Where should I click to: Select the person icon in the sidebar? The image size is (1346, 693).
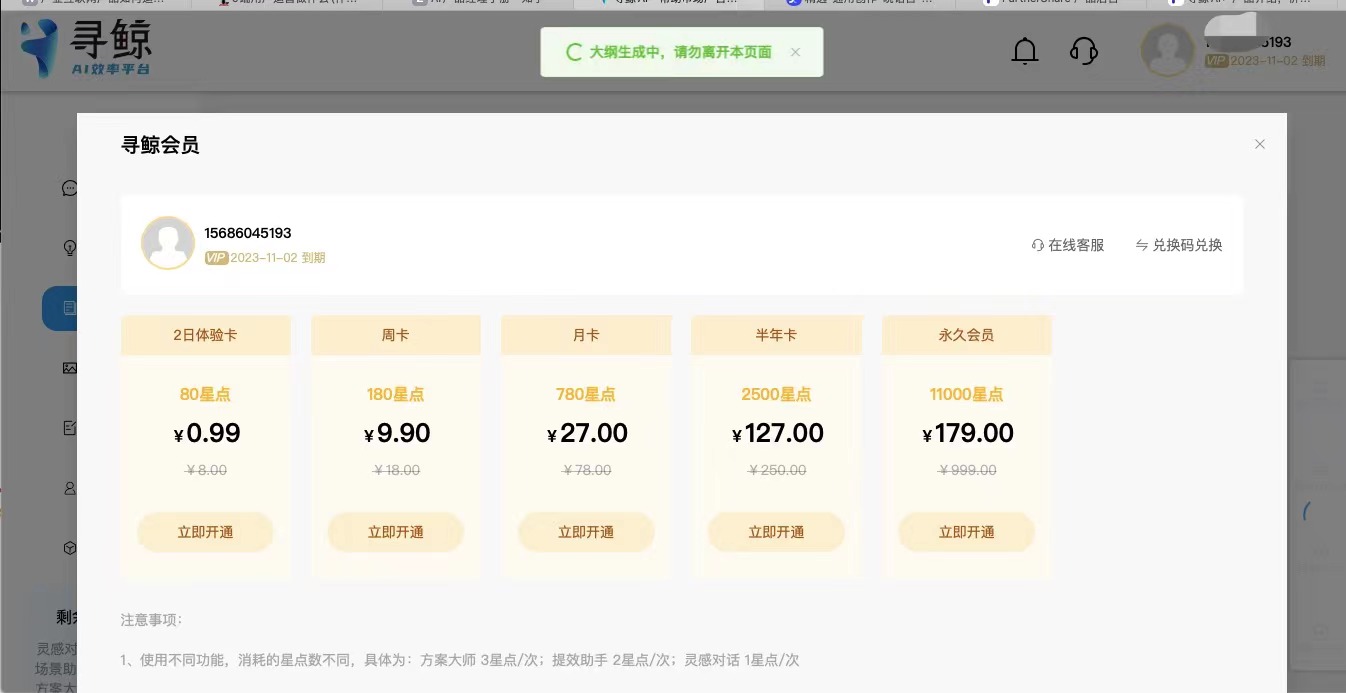[x=70, y=489]
